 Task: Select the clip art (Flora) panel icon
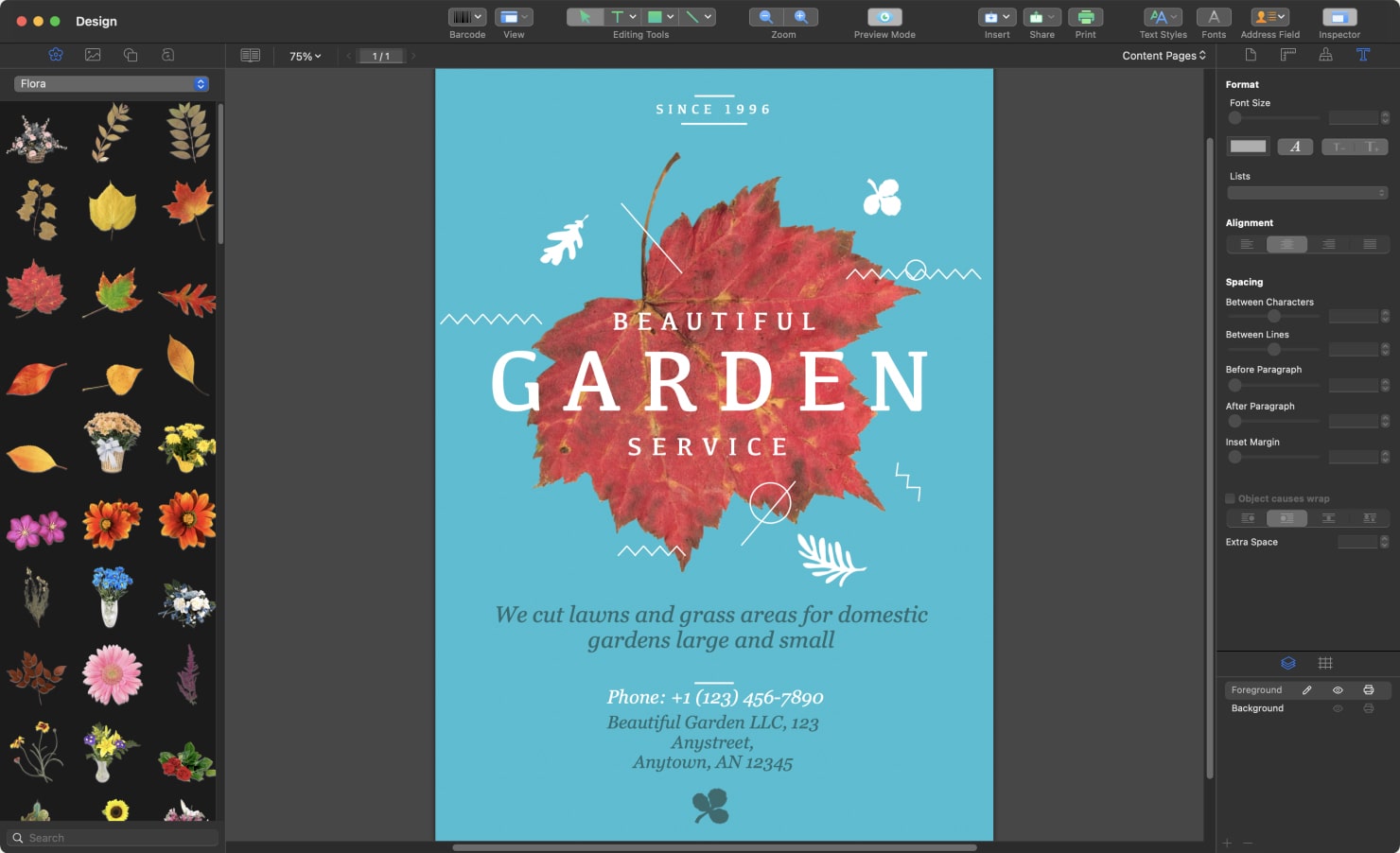click(55, 54)
